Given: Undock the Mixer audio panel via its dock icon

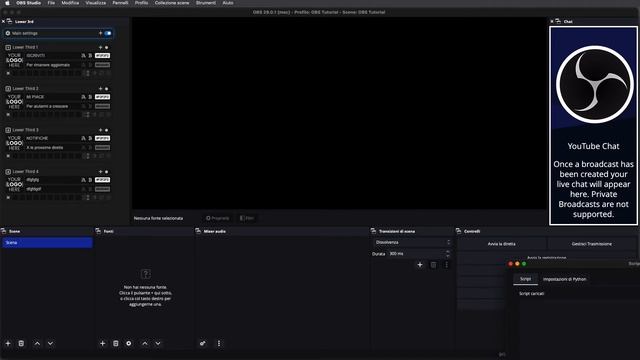Looking at the screenshot, I should click(198, 231).
